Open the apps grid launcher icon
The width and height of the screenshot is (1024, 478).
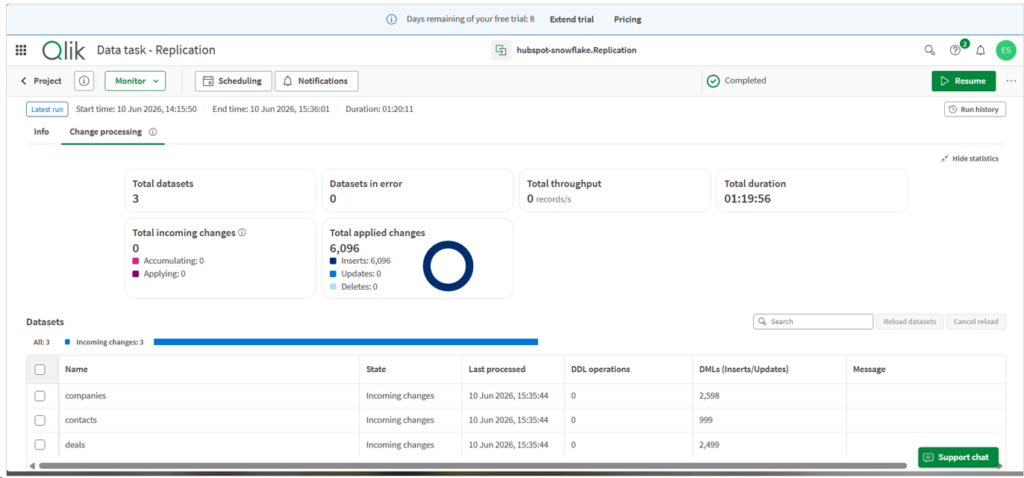pos(21,50)
